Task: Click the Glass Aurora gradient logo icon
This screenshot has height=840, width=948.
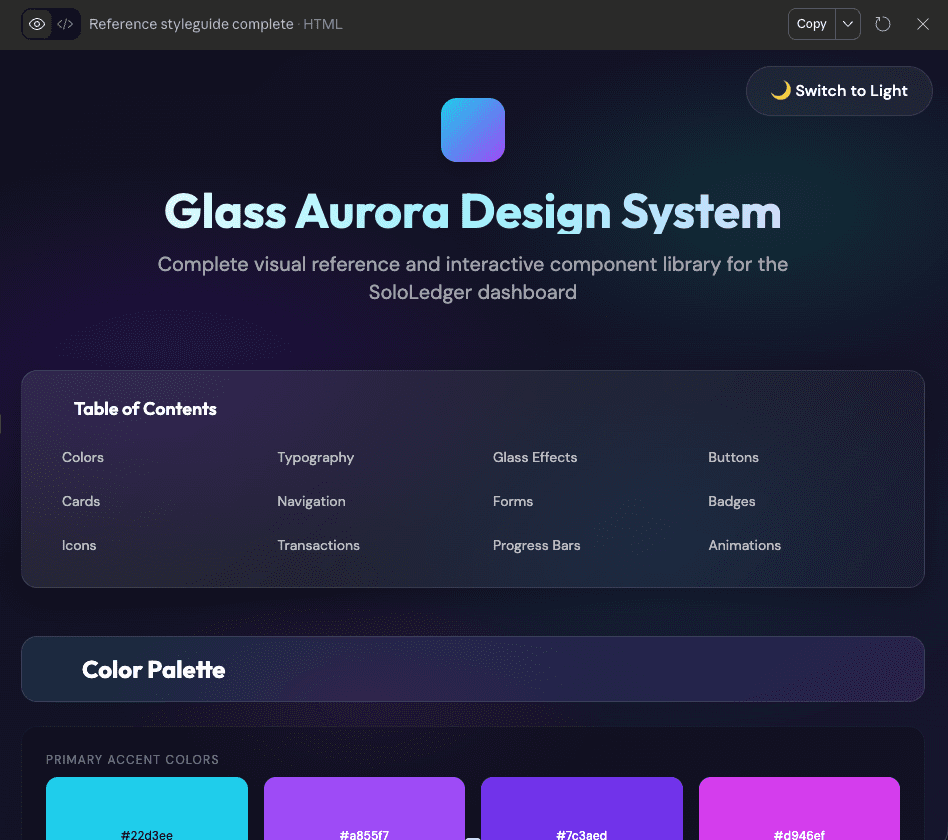Action: pyautogui.click(x=472, y=130)
